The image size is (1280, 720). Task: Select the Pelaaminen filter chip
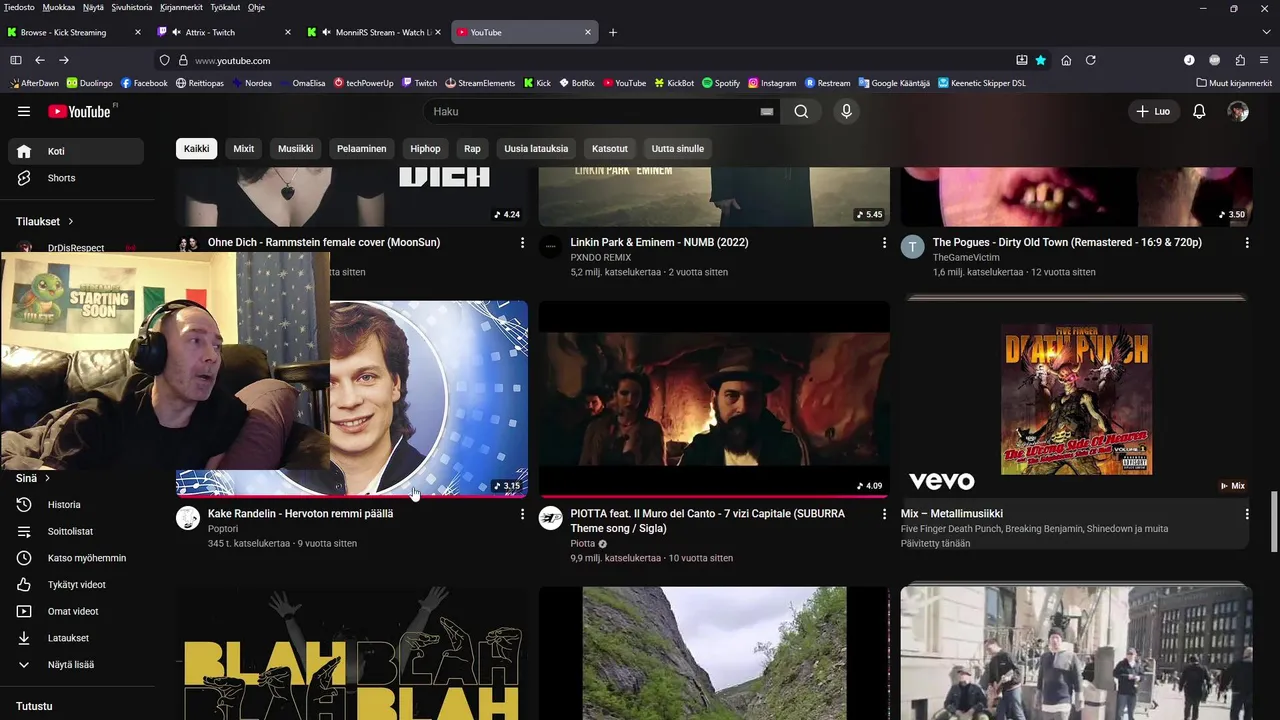[362, 149]
